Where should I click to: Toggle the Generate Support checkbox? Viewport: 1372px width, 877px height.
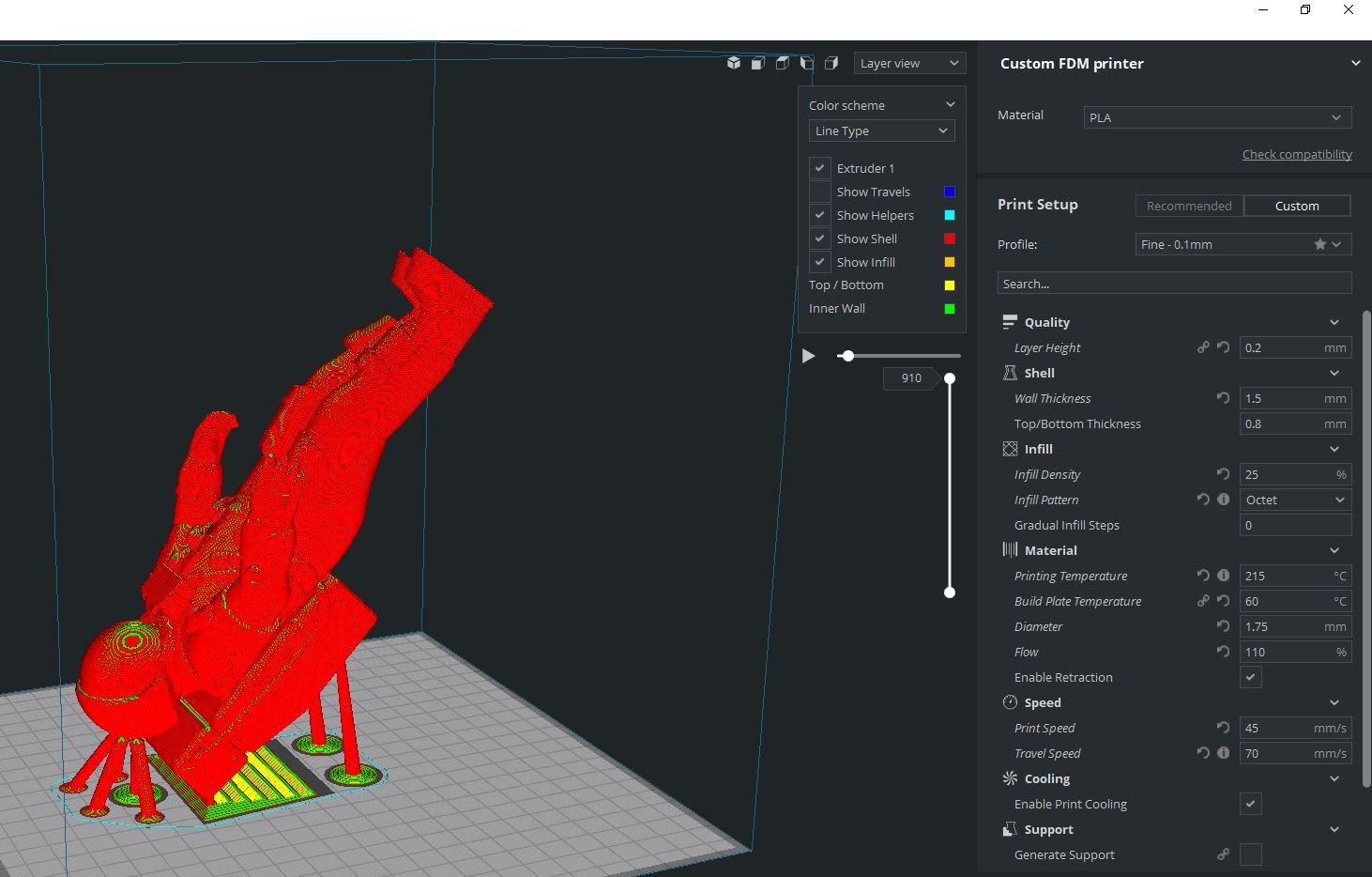tap(1250, 854)
